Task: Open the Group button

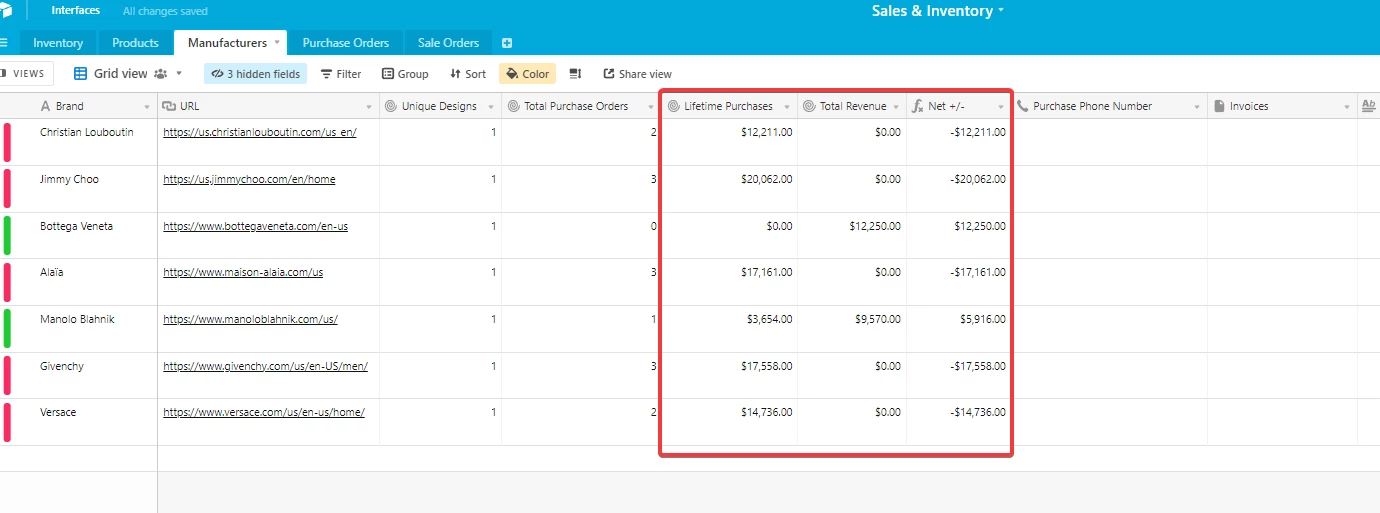Action: [x=405, y=74]
